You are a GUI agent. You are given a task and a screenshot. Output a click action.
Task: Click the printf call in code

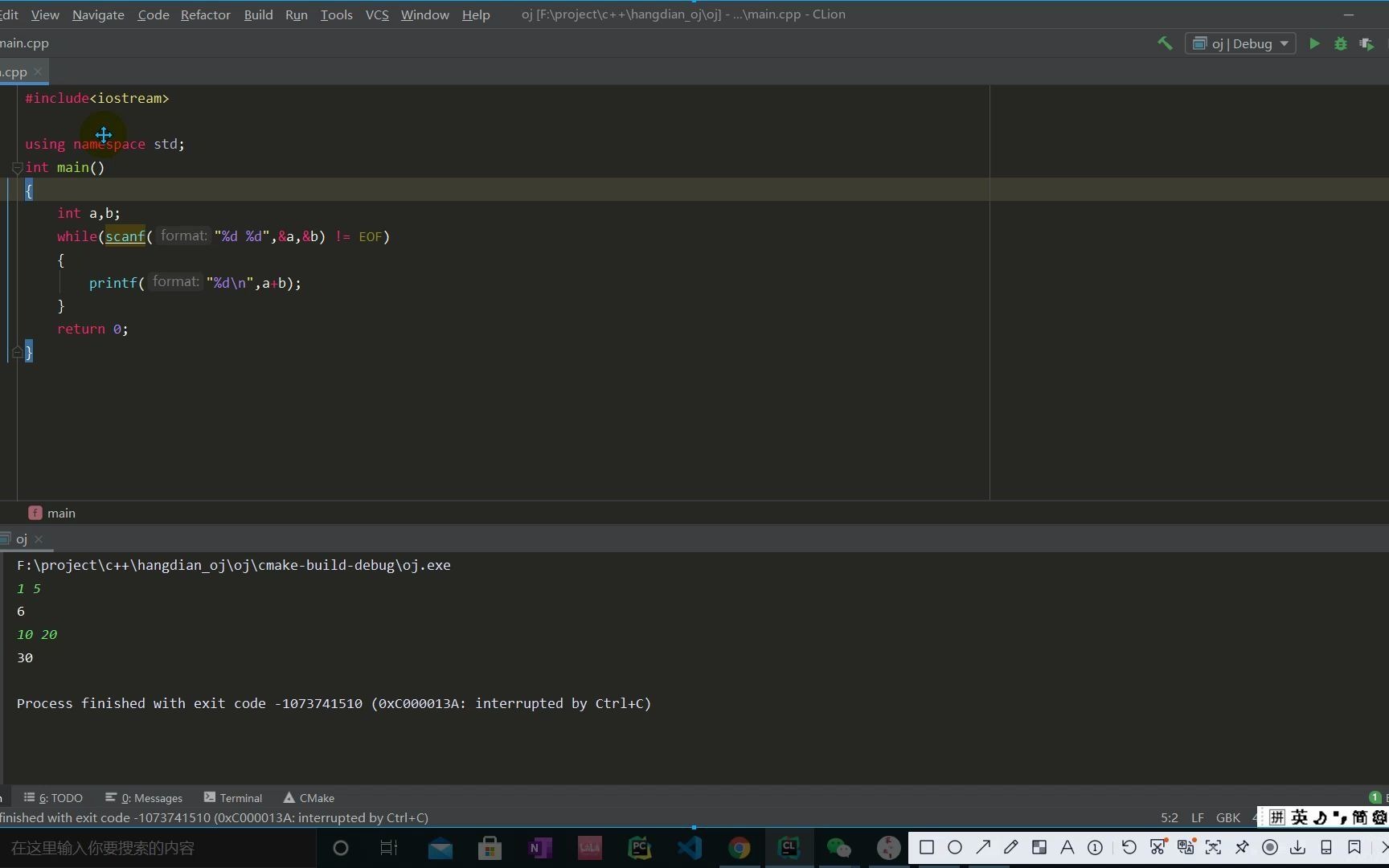(x=113, y=283)
